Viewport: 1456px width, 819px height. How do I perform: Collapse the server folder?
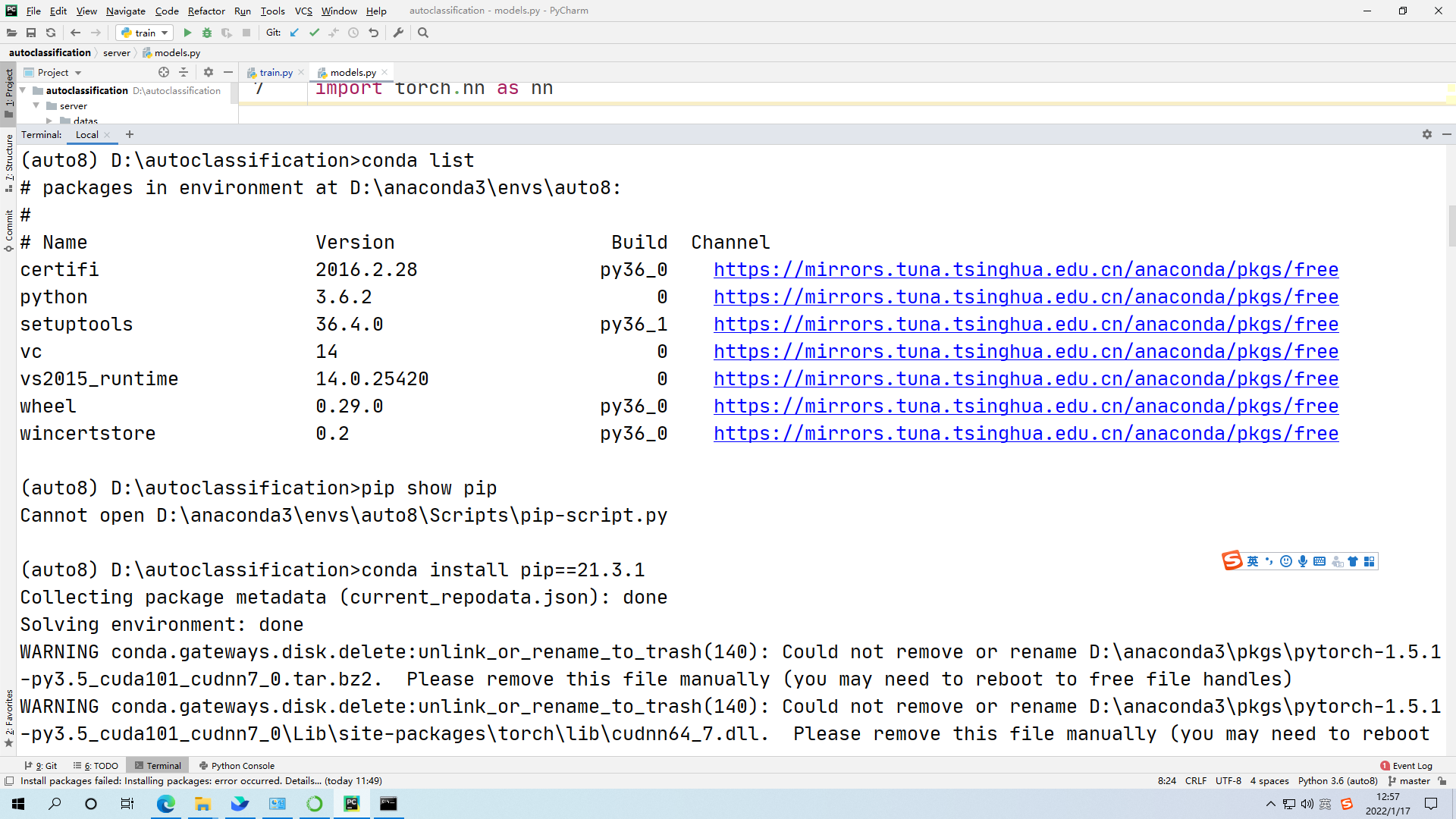(x=36, y=105)
